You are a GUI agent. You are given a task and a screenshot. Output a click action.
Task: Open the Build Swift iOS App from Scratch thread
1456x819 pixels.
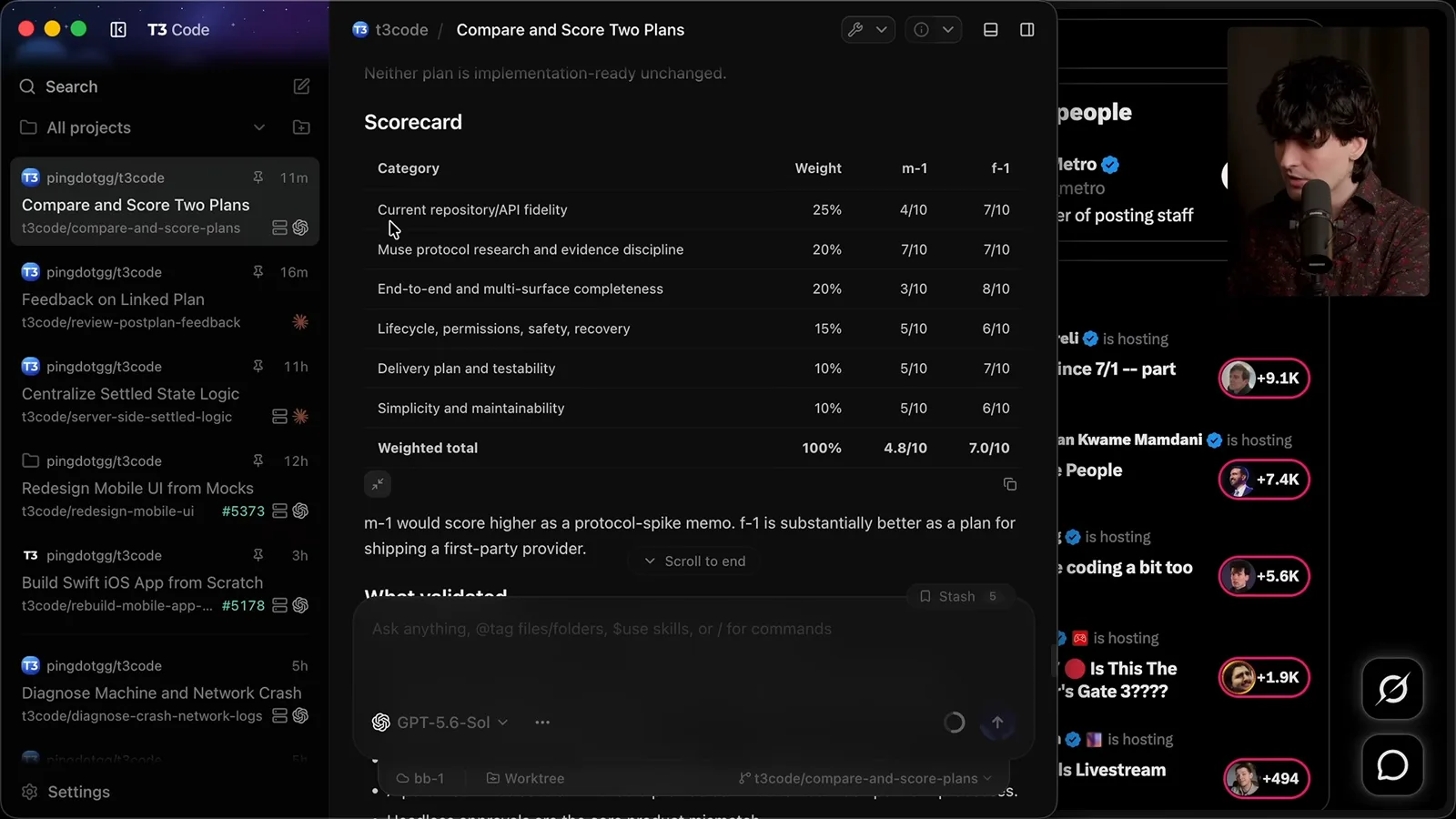165,581
